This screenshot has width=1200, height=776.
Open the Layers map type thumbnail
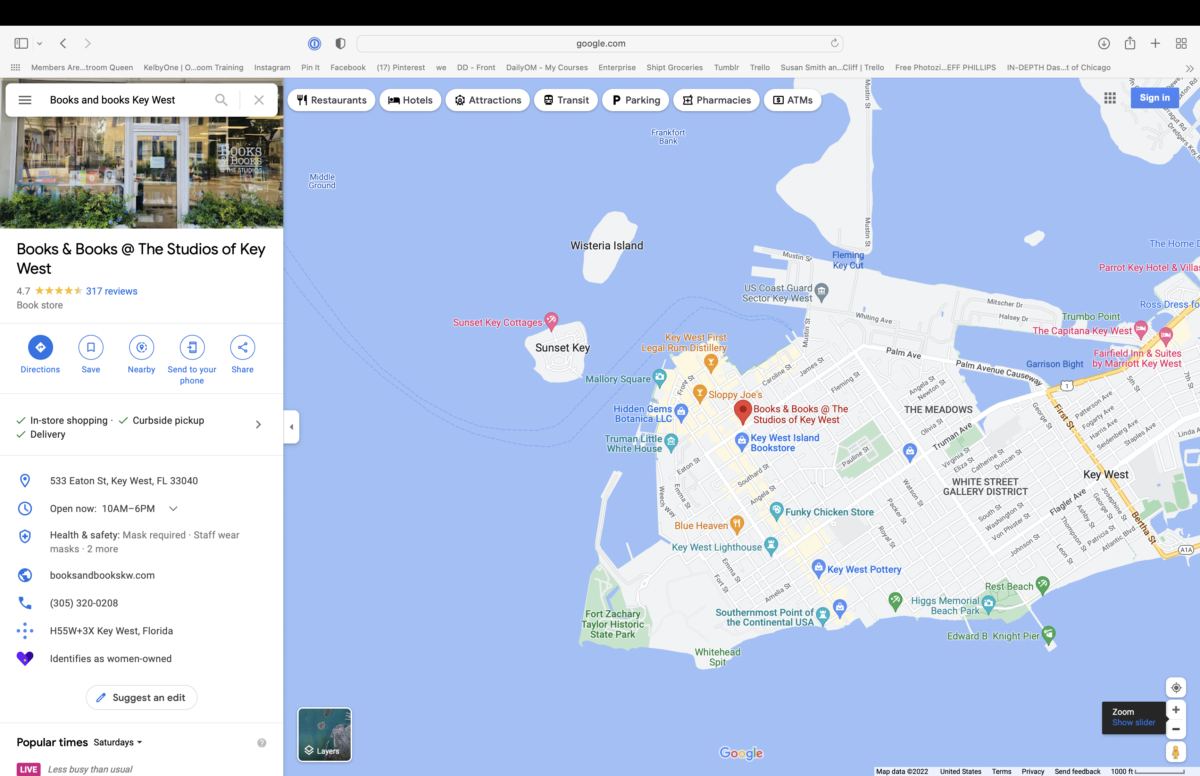click(x=325, y=734)
